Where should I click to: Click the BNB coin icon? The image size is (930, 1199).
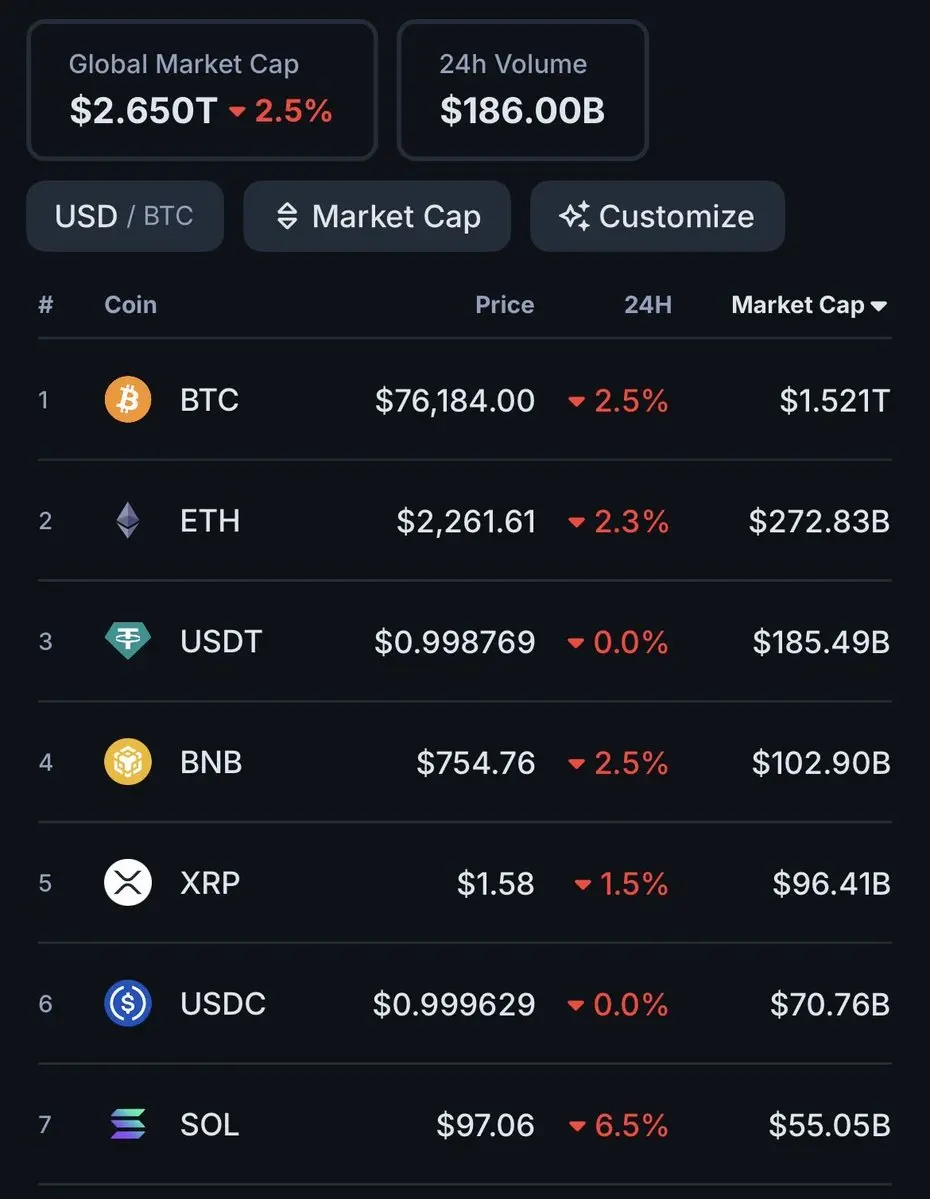click(x=128, y=762)
